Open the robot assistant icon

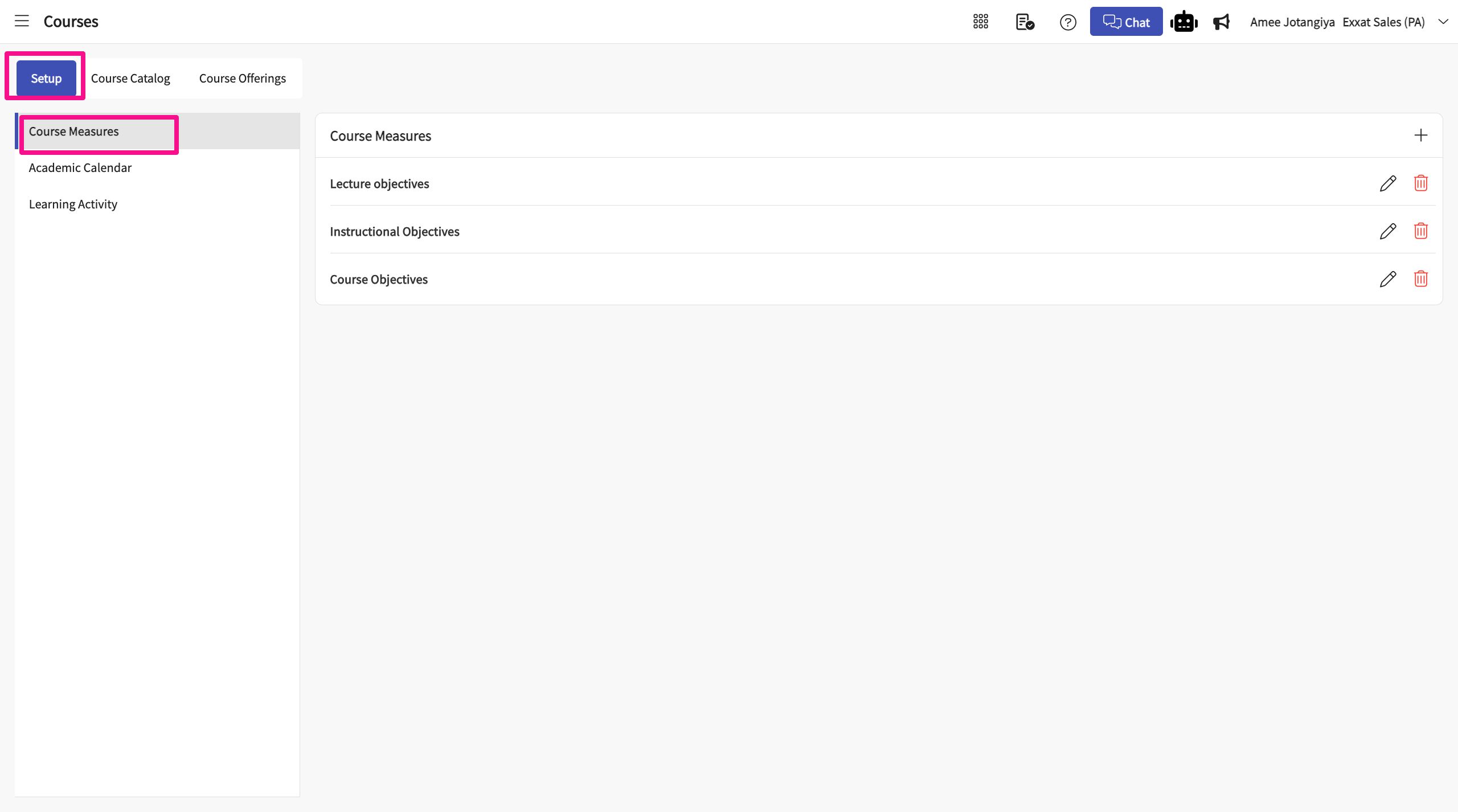click(x=1183, y=22)
